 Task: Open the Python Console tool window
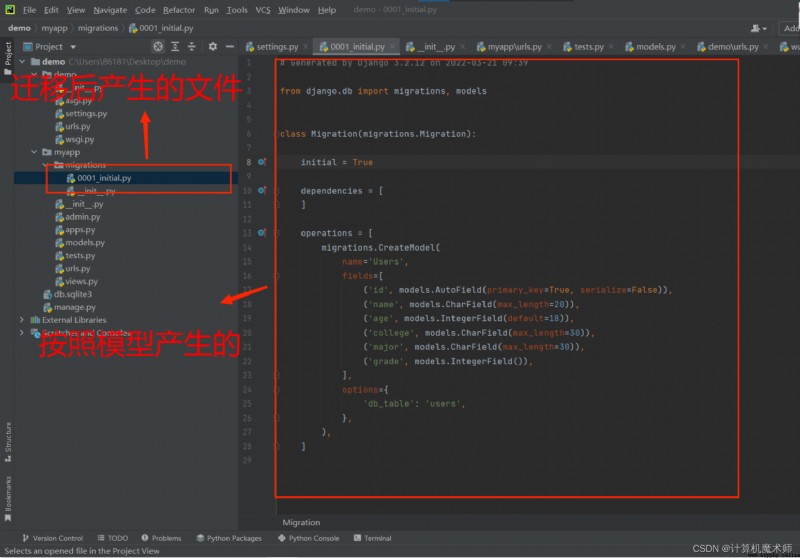pos(309,538)
